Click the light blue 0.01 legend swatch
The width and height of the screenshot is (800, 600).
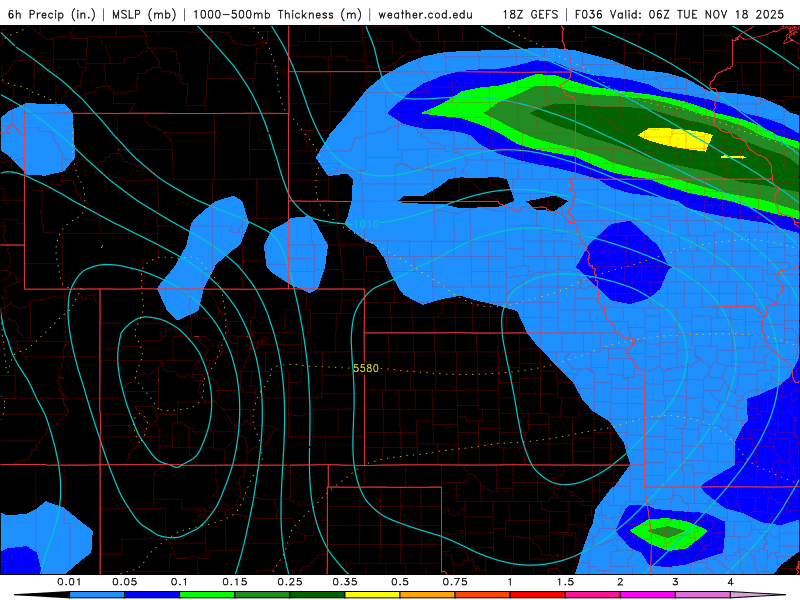(x=97, y=595)
